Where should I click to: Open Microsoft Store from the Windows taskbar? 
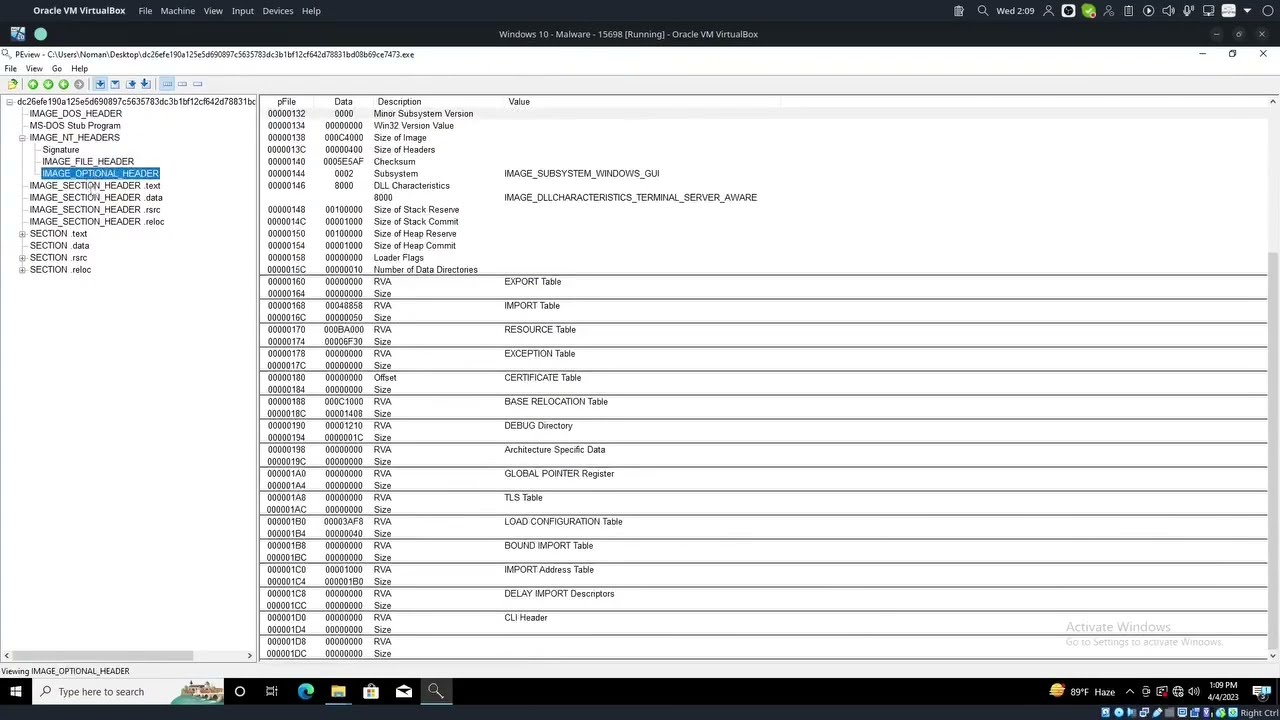[371, 691]
